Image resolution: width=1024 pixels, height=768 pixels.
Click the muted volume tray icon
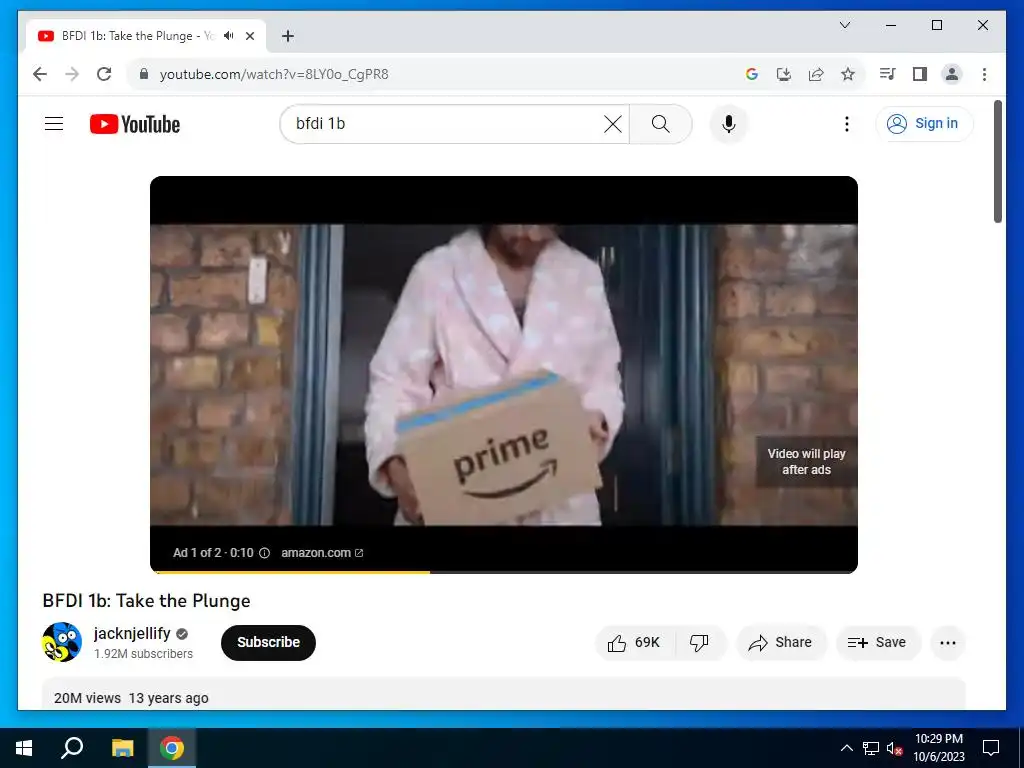pyautogui.click(x=895, y=748)
